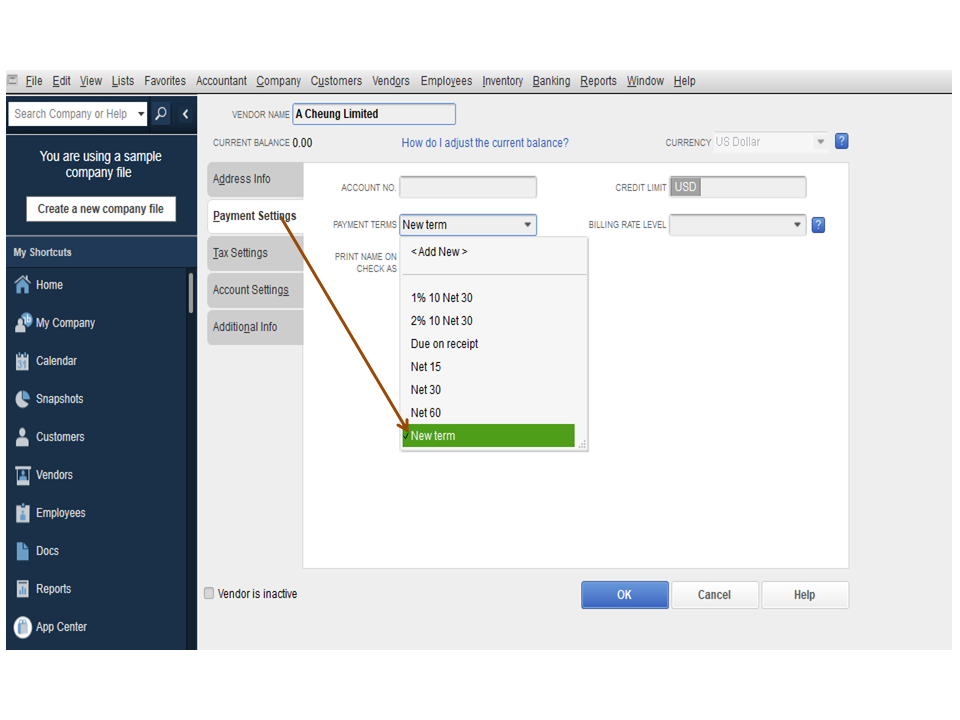Click the help icon beside Currency

click(x=842, y=141)
